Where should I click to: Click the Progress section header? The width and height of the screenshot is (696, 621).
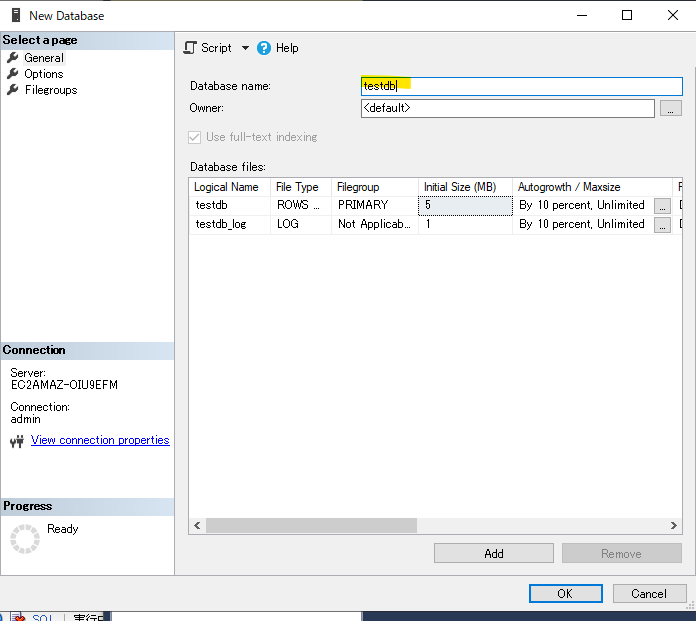point(87,506)
